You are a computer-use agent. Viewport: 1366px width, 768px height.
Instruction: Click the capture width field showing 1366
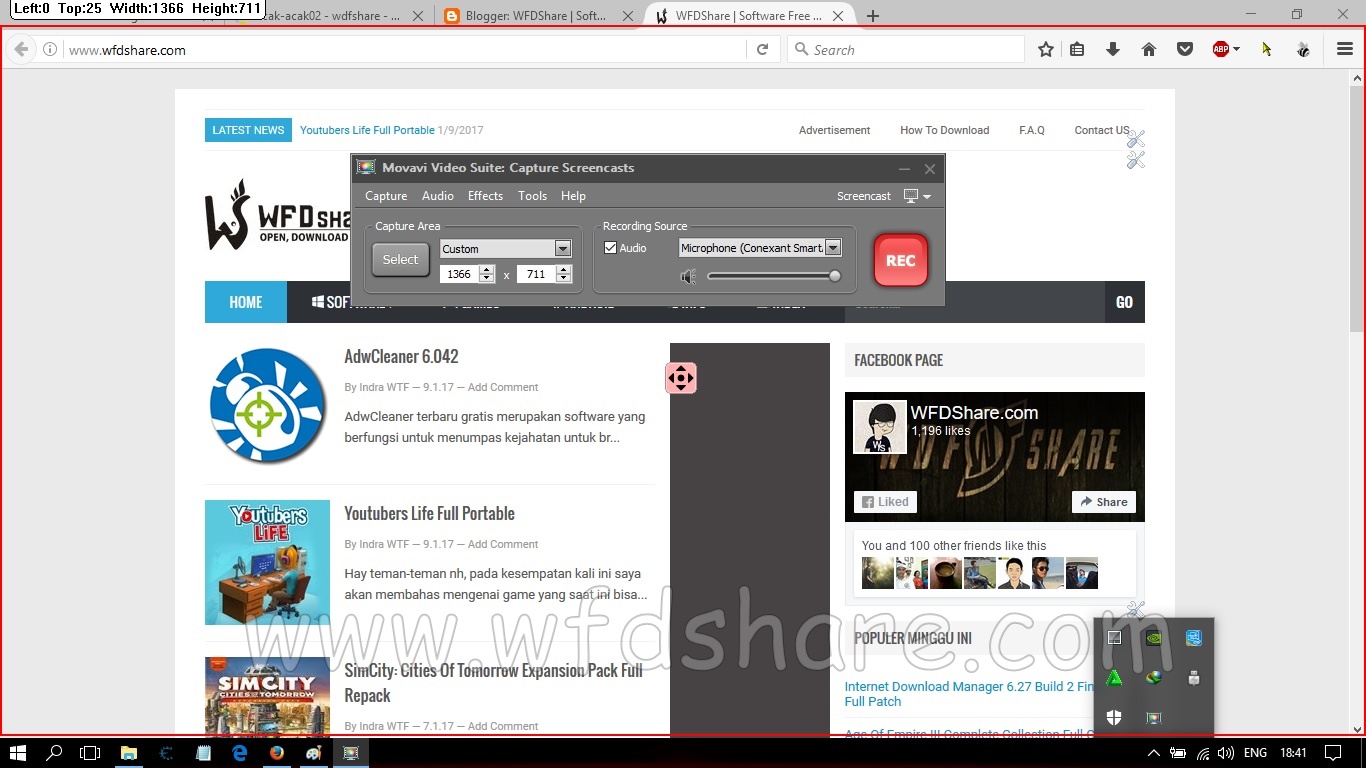[459, 274]
